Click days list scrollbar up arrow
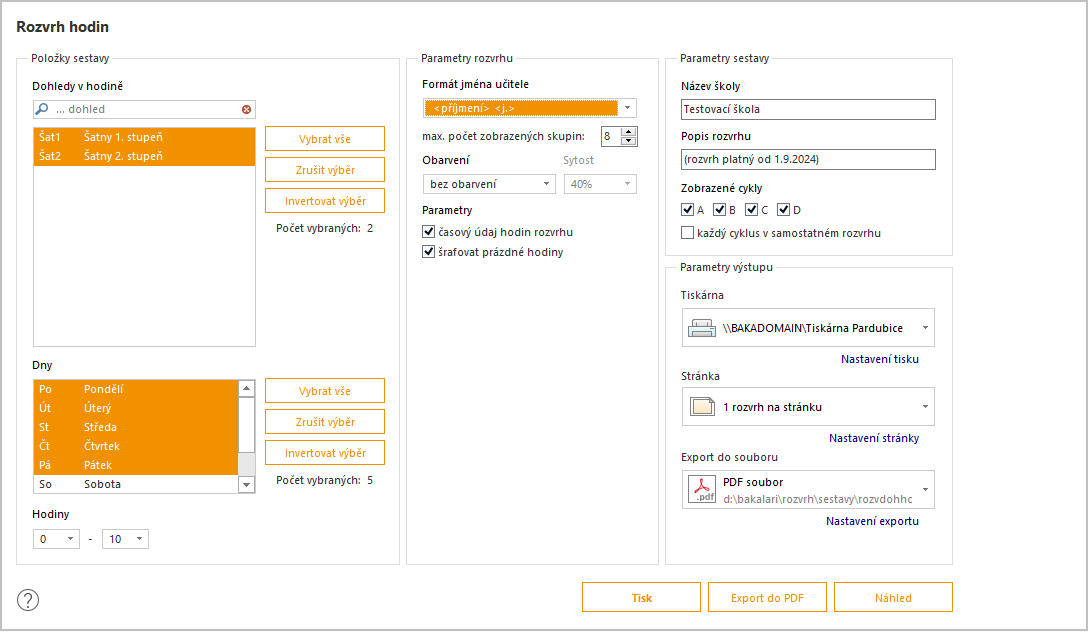This screenshot has height=632, width=1088. [246, 388]
